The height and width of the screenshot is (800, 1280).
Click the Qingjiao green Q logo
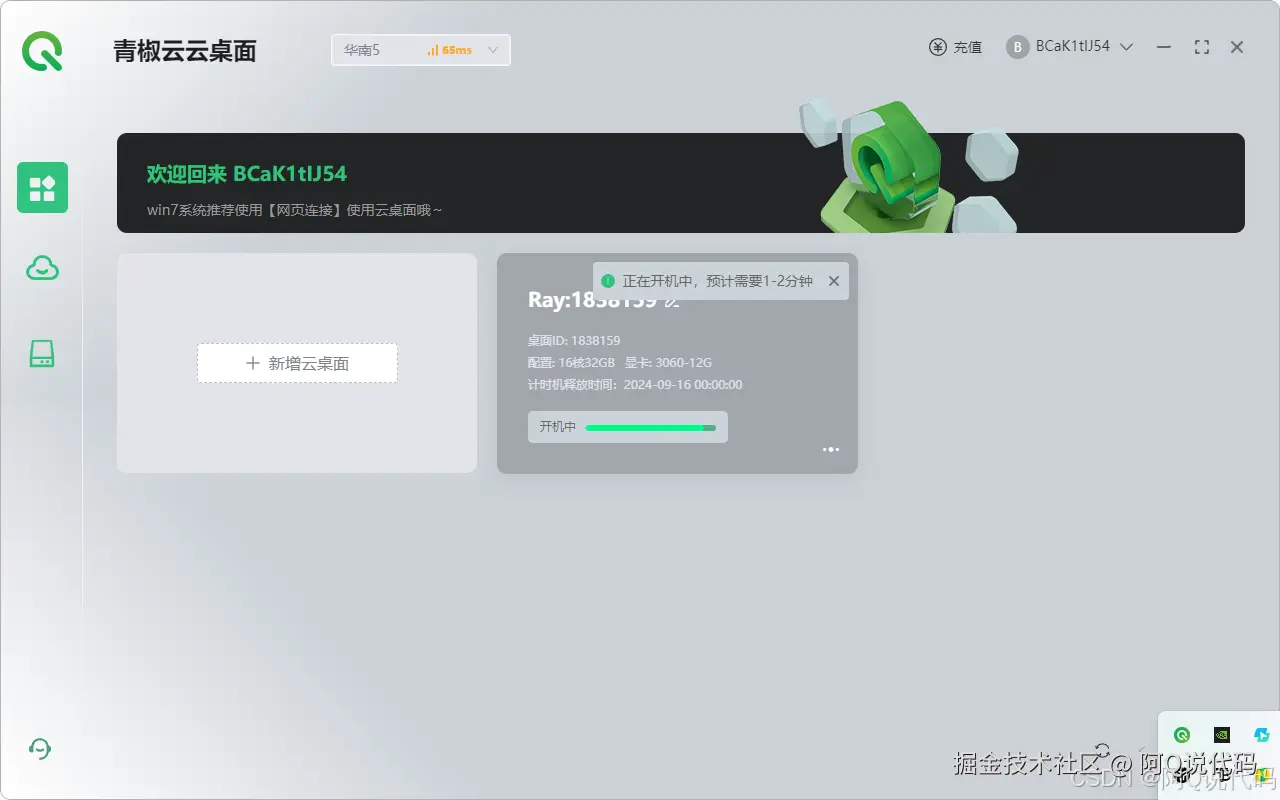(x=43, y=51)
